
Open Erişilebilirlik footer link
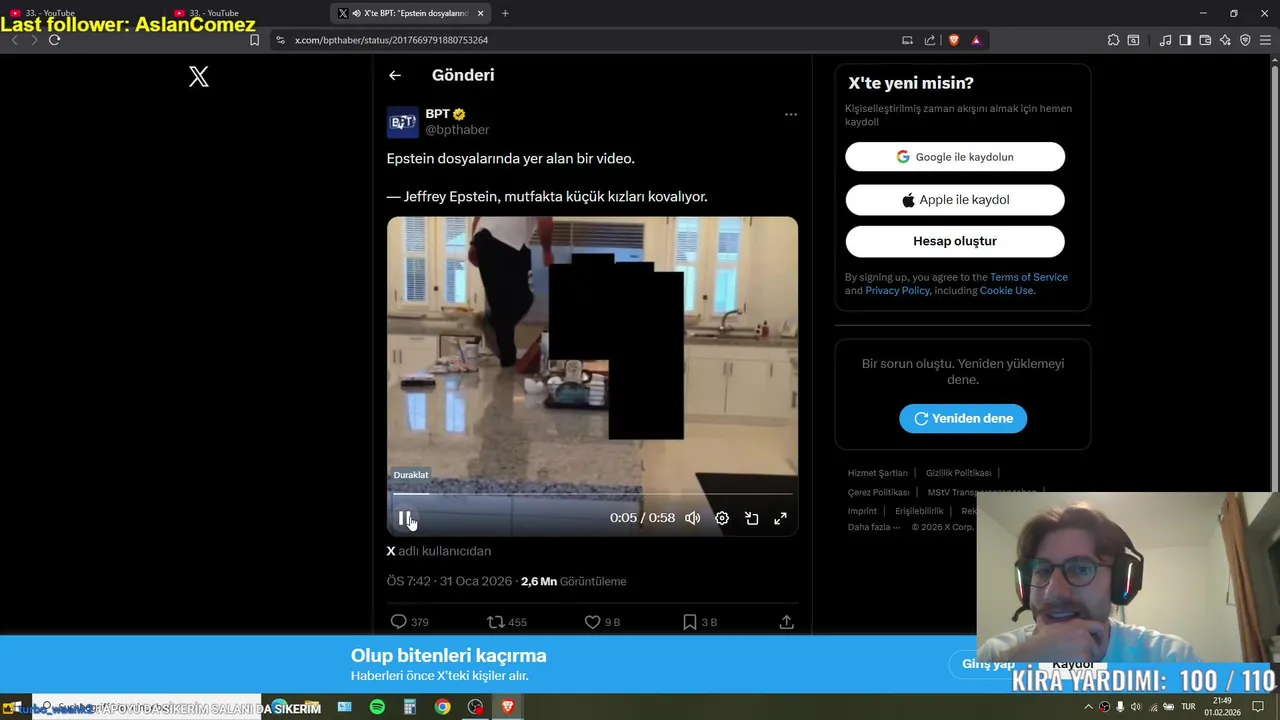pyautogui.click(x=919, y=511)
